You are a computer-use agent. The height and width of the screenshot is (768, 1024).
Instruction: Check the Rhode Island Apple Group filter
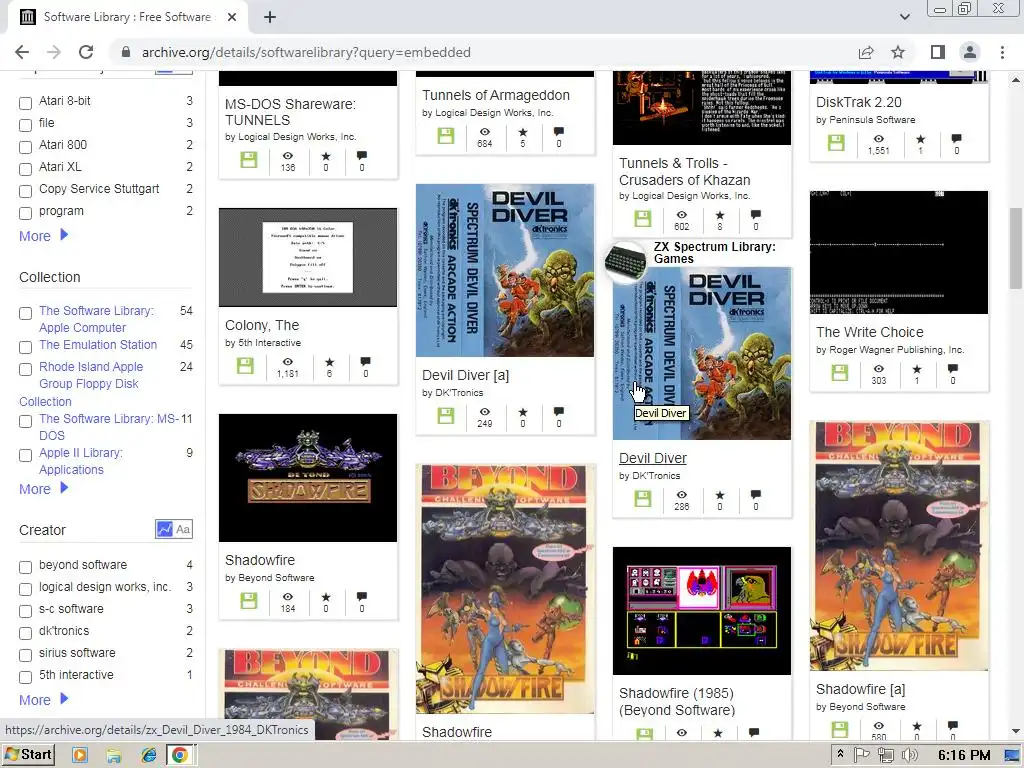click(25, 370)
